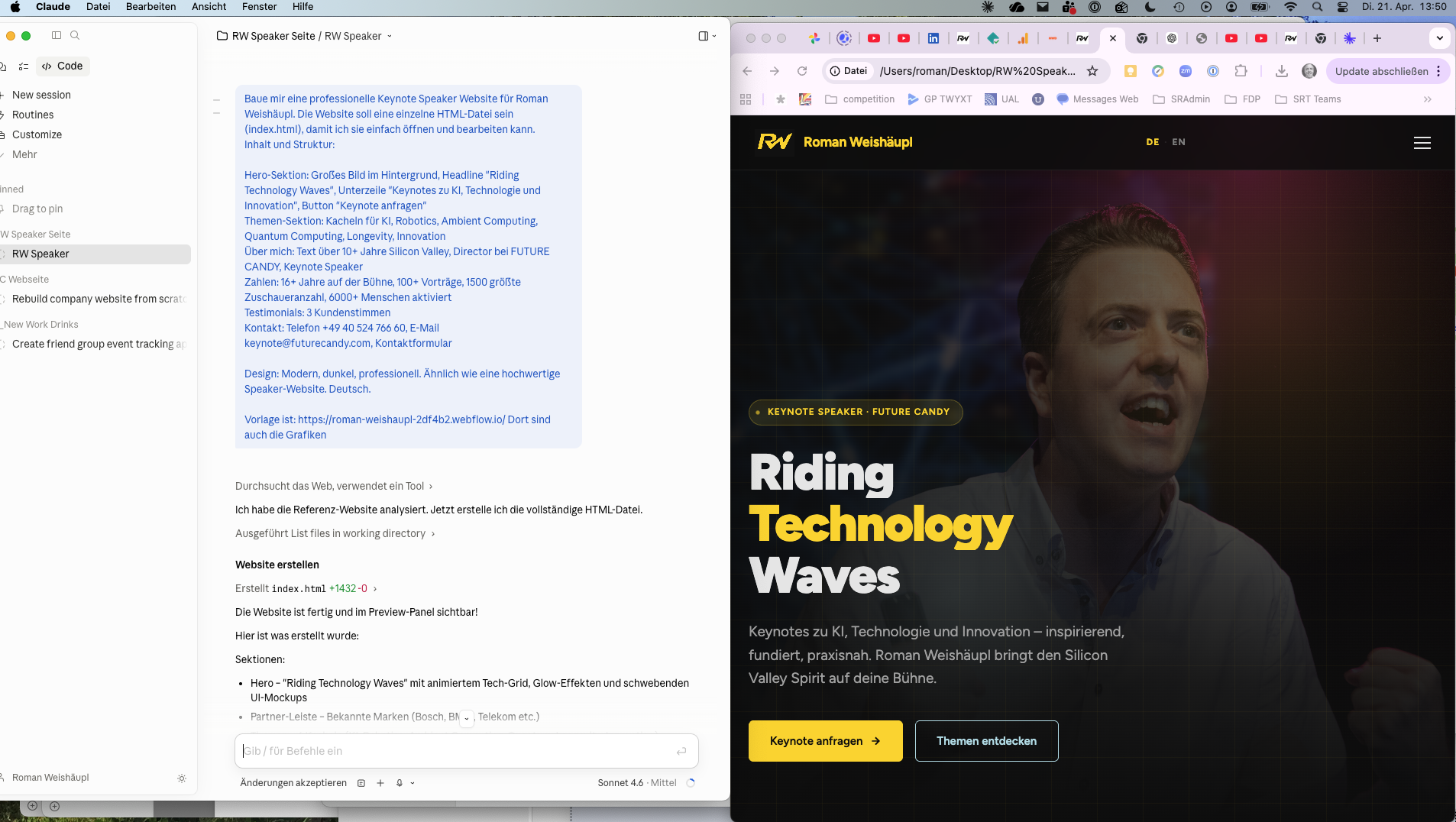The image size is (1456, 822).
Task: Open the website's hamburger navigation menu
Action: 1422,143
